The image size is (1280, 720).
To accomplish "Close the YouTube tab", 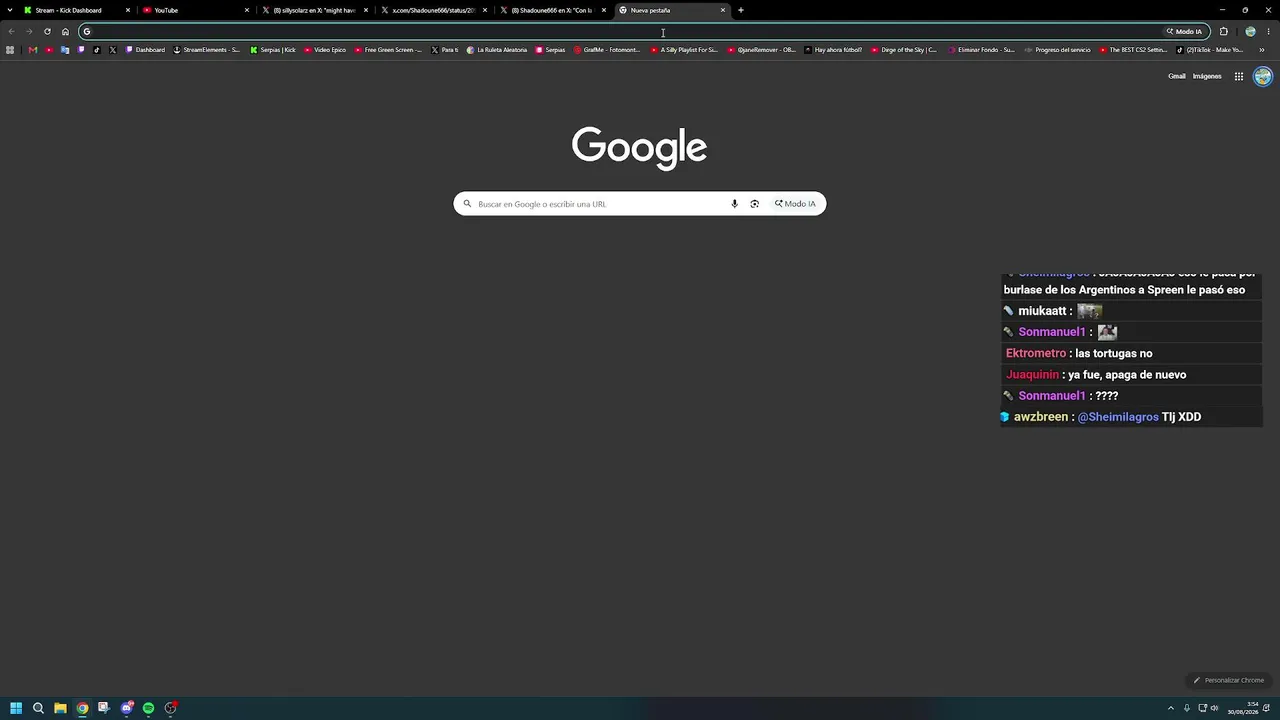I will pyautogui.click(x=247, y=10).
